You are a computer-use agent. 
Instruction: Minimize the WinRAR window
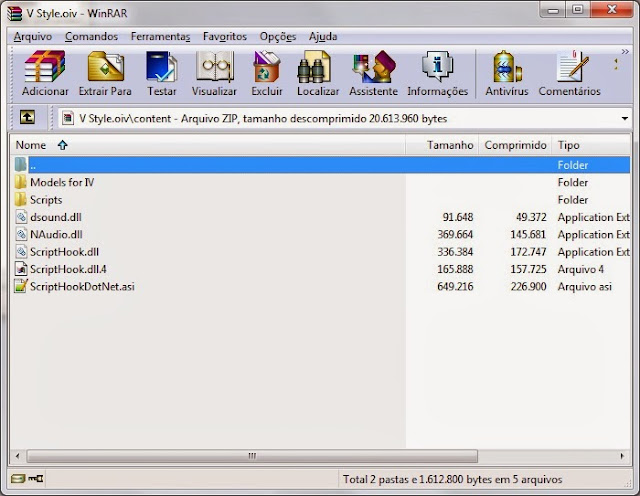pyautogui.click(x=553, y=10)
